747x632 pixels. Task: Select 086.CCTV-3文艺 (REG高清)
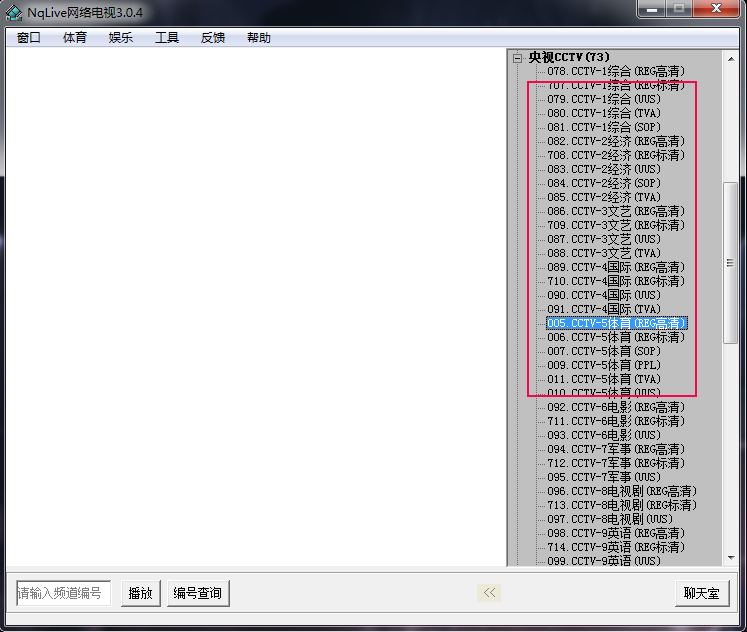(616, 211)
